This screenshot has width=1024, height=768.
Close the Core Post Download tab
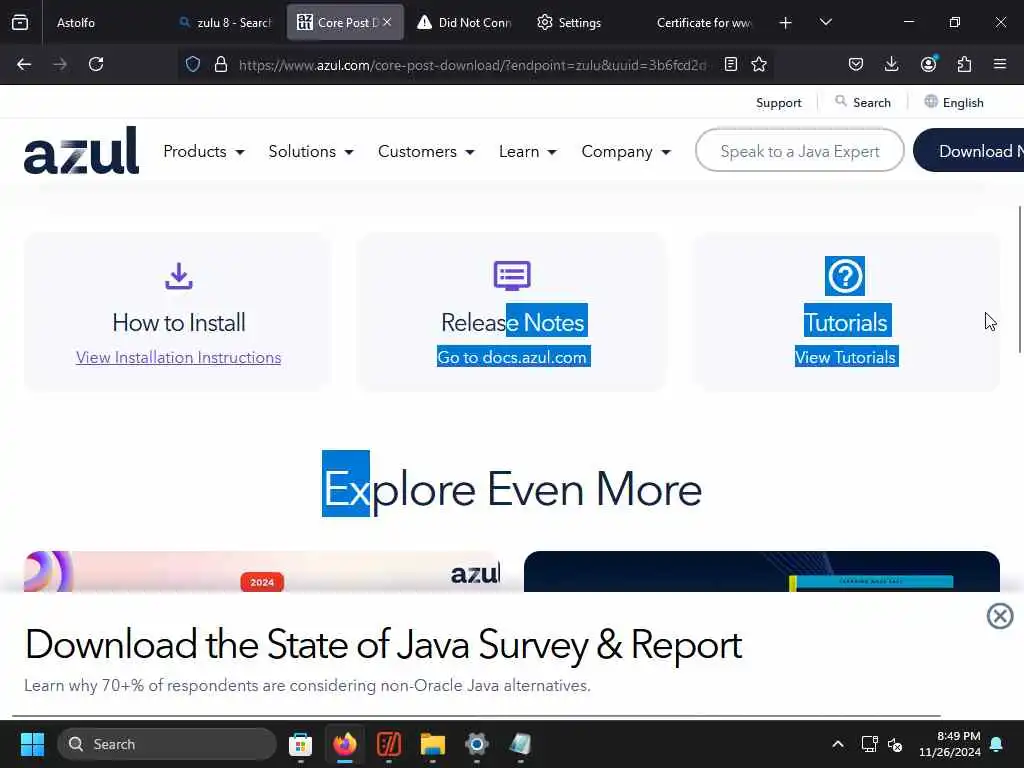pyautogui.click(x=387, y=22)
